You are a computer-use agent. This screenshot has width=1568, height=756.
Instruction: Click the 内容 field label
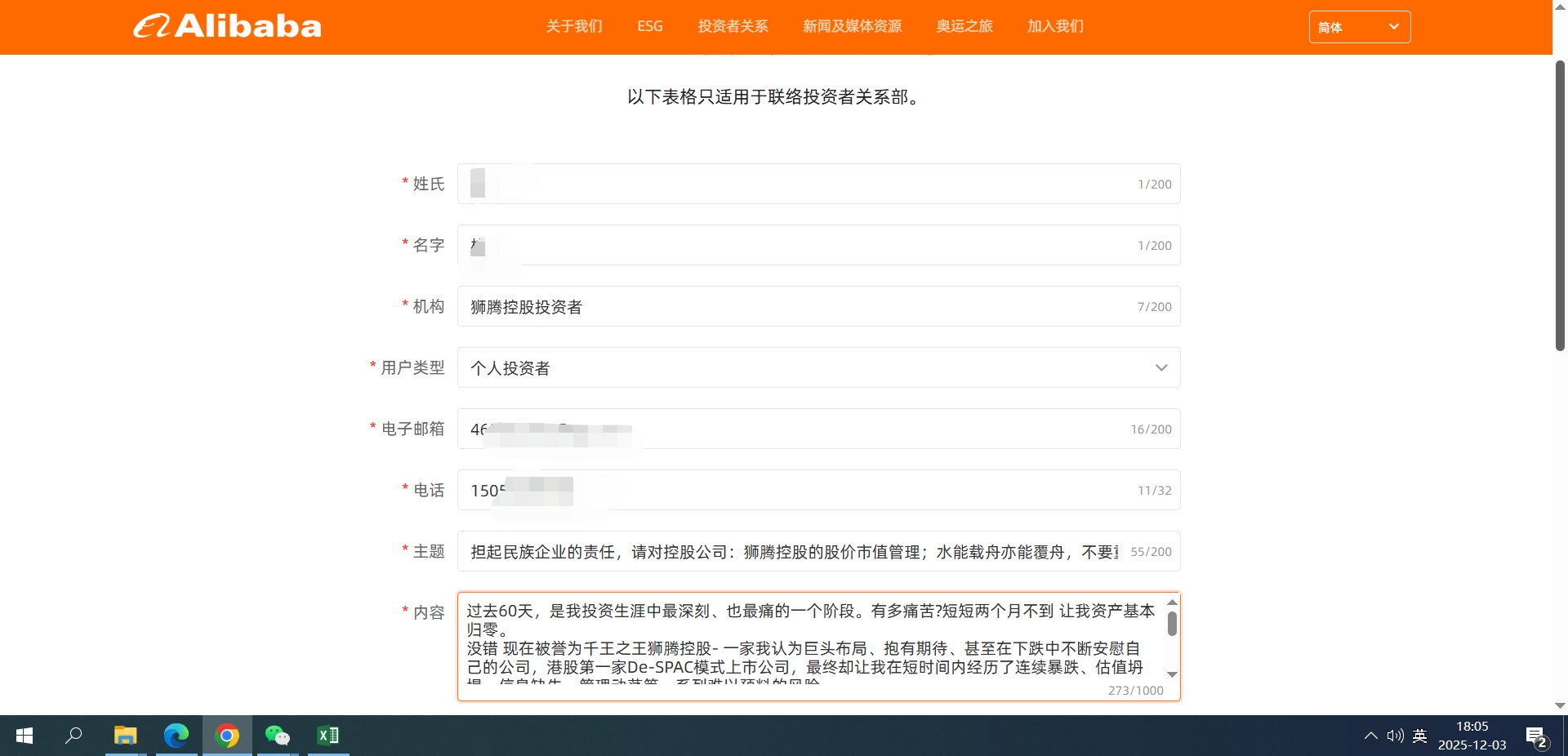(429, 612)
